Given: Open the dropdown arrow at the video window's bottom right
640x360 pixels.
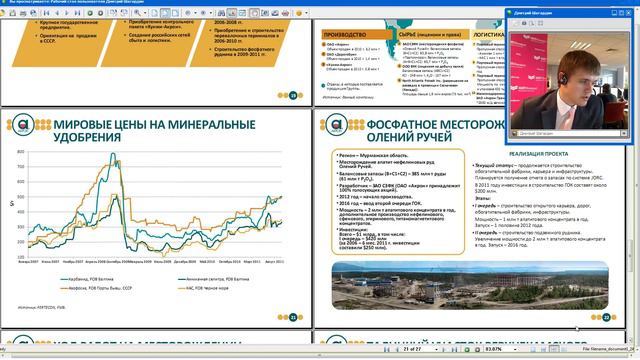Looking at the screenshot, I should (x=624, y=133).
